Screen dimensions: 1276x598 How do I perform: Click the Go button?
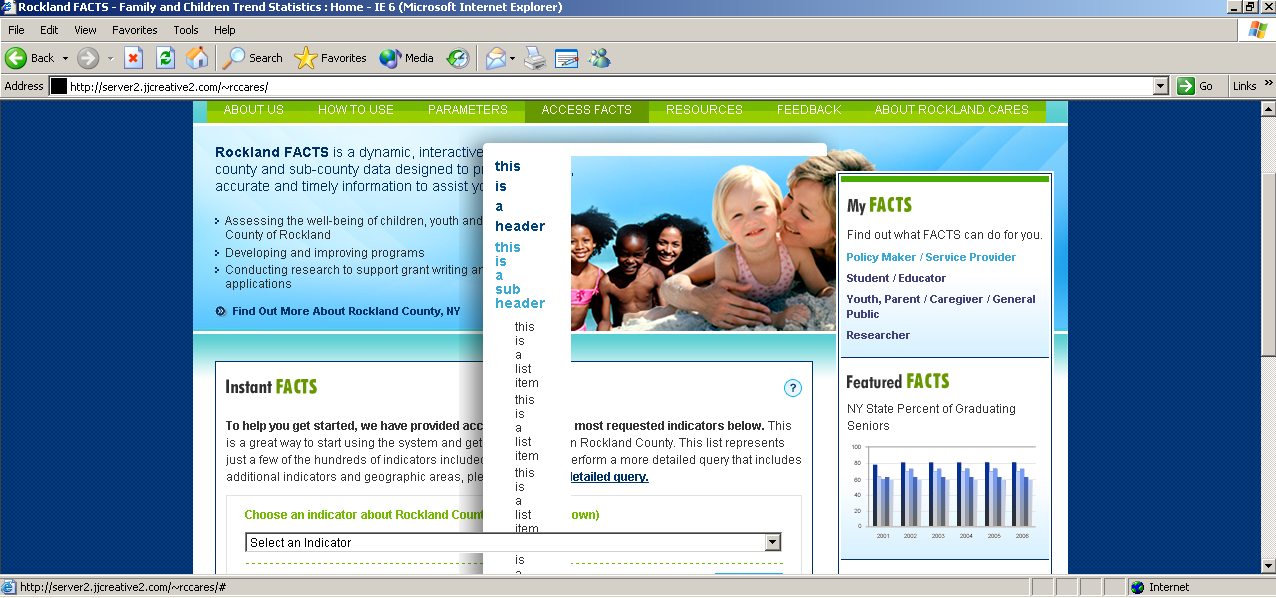(1196, 86)
